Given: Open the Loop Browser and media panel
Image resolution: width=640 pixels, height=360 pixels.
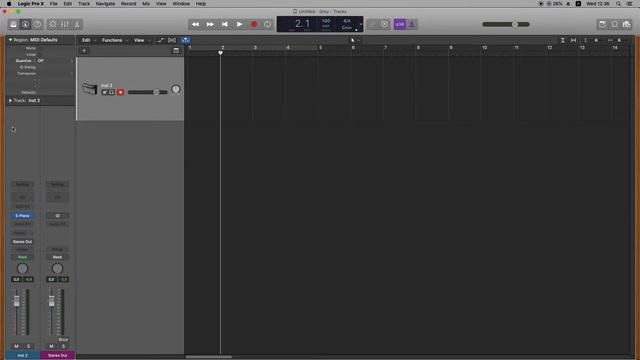Looking at the screenshot, I should (x=626, y=24).
